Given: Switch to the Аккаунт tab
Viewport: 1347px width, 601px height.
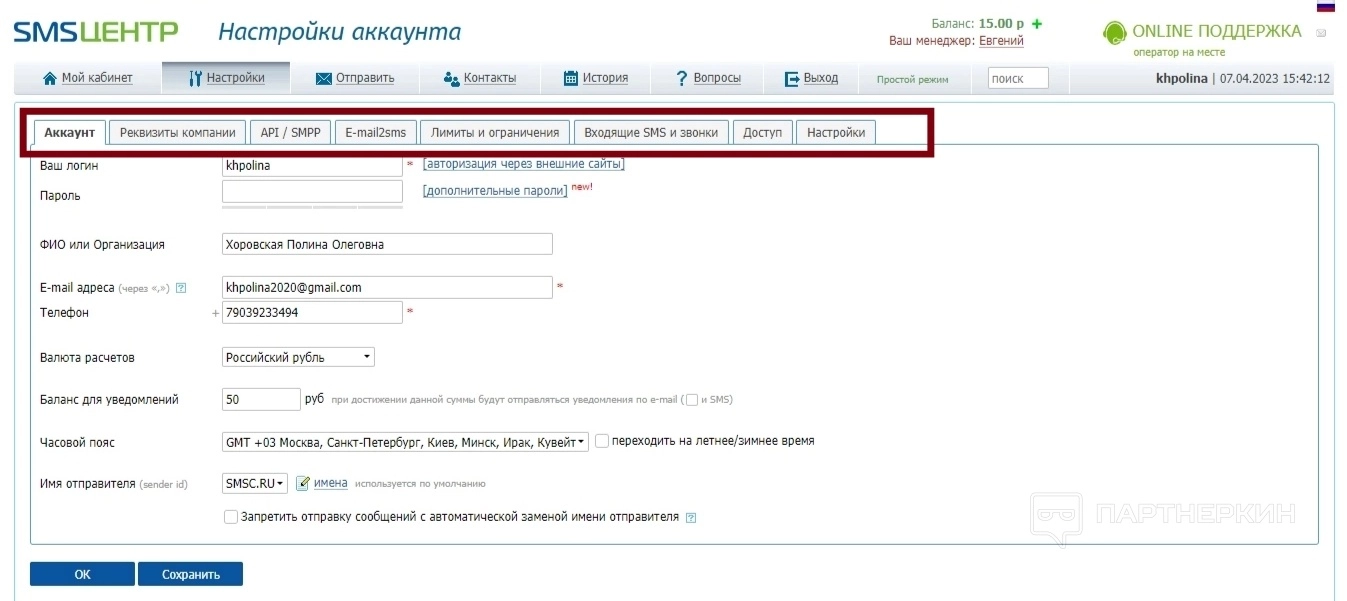Looking at the screenshot, I should tap(69, 132).
